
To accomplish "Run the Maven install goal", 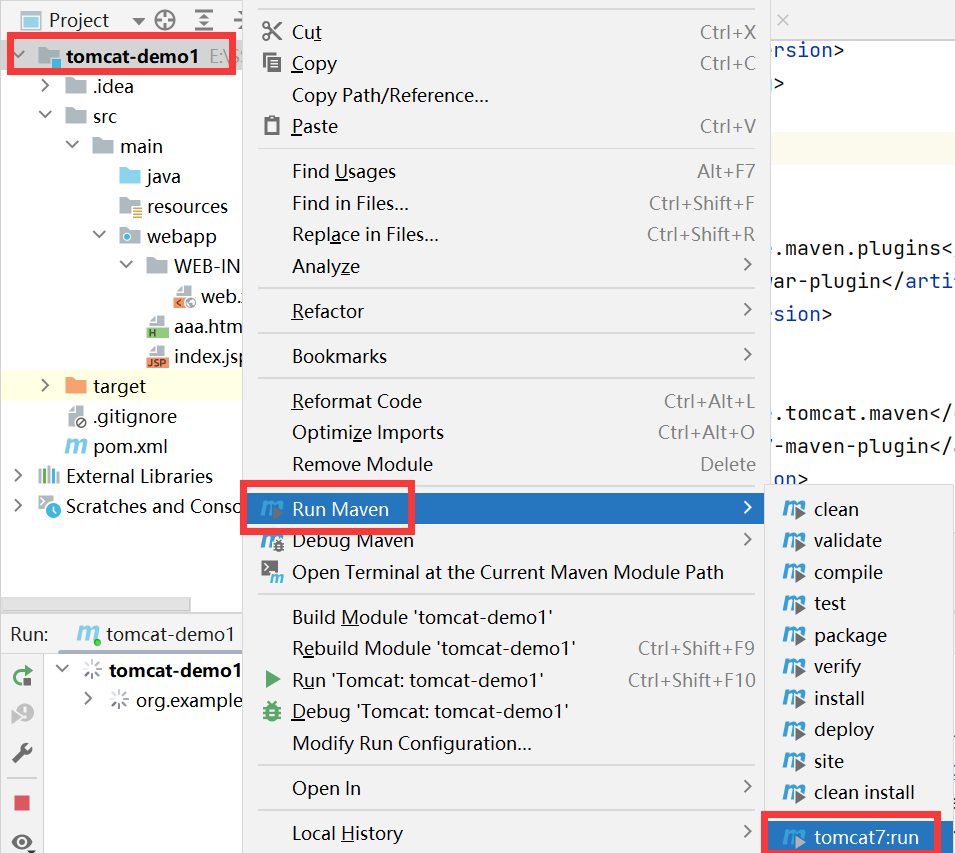I will coord(859,698).
